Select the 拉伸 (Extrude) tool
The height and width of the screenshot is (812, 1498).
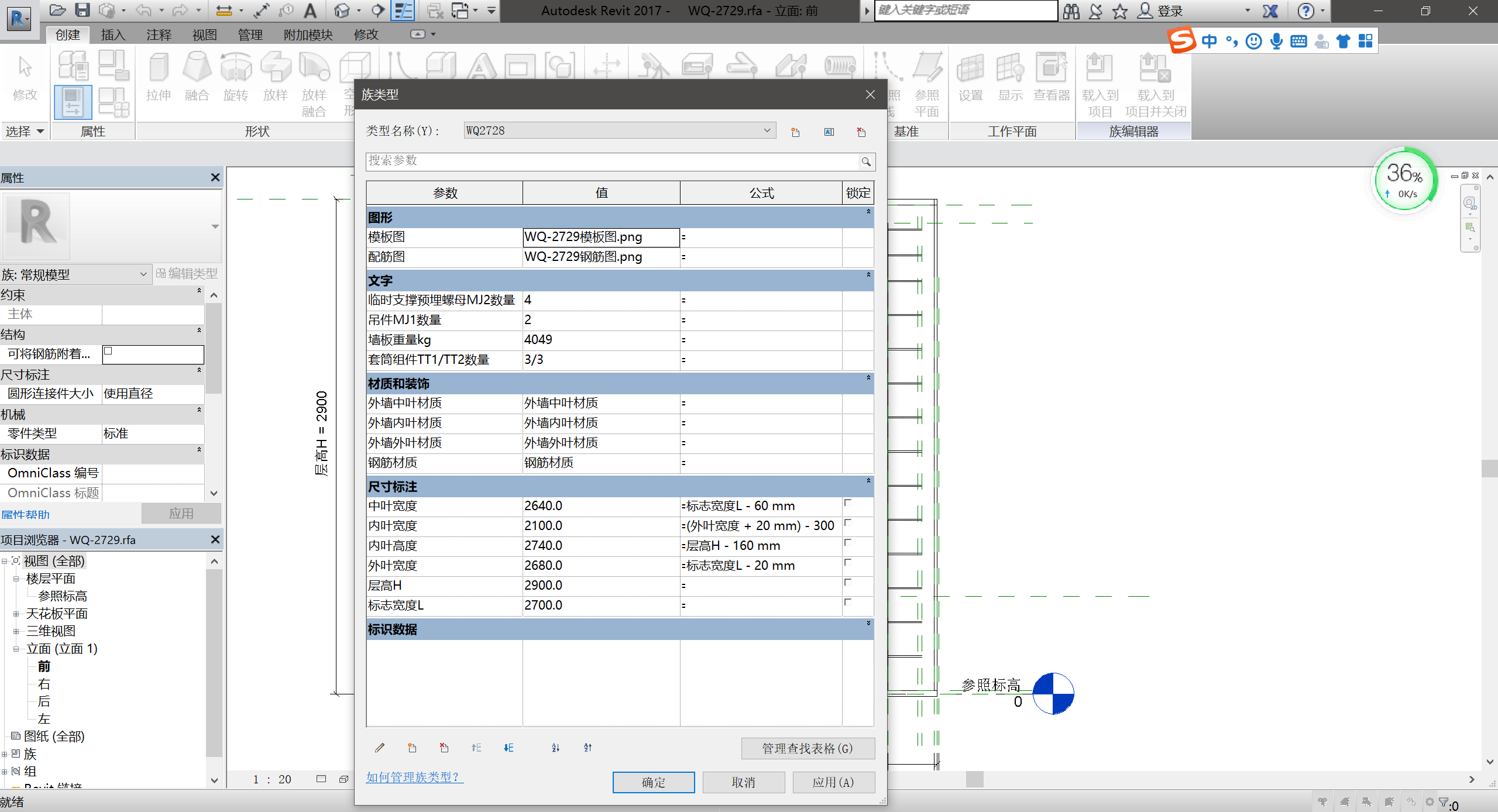(158, 79)
